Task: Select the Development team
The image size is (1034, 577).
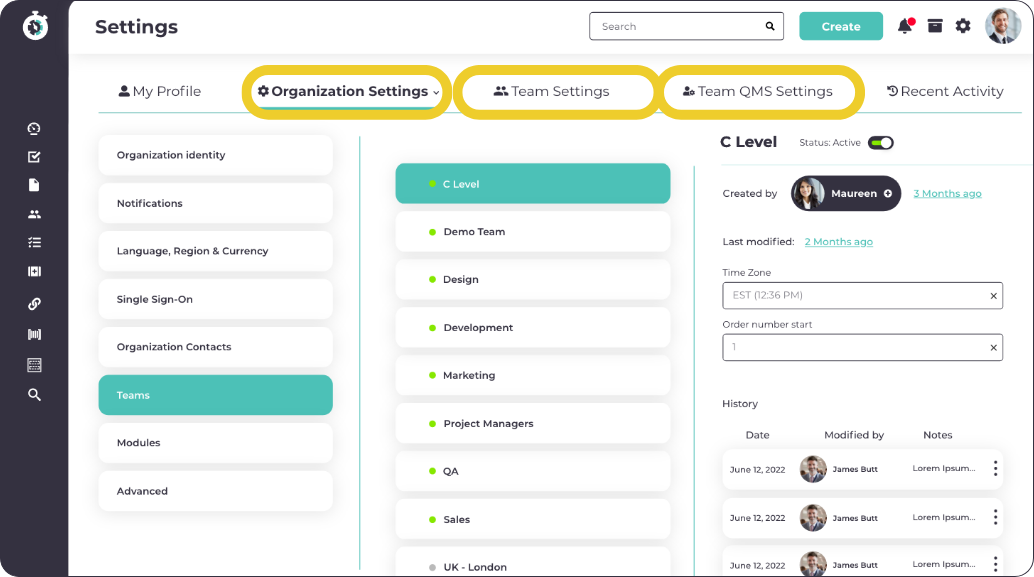Action: 533,327
